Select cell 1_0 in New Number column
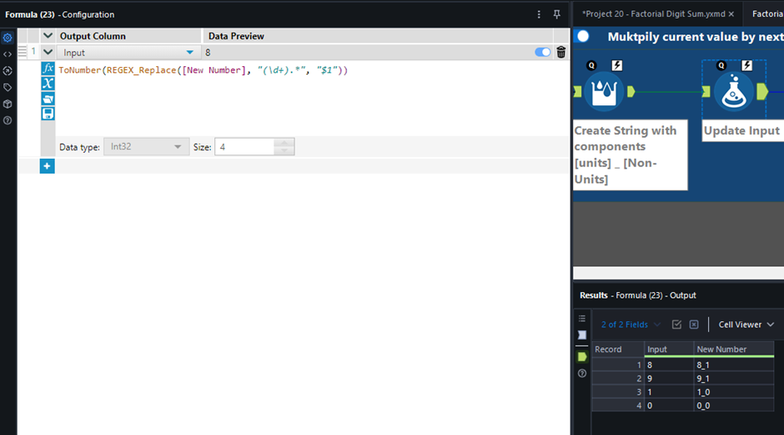 (x=734, y=392)
